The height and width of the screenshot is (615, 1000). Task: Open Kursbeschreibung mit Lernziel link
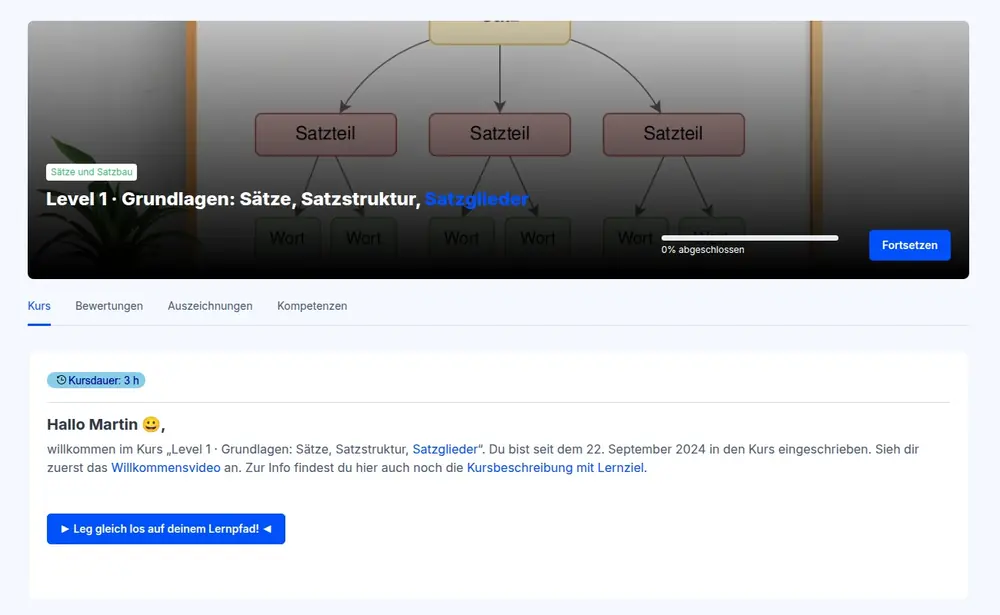555,468
